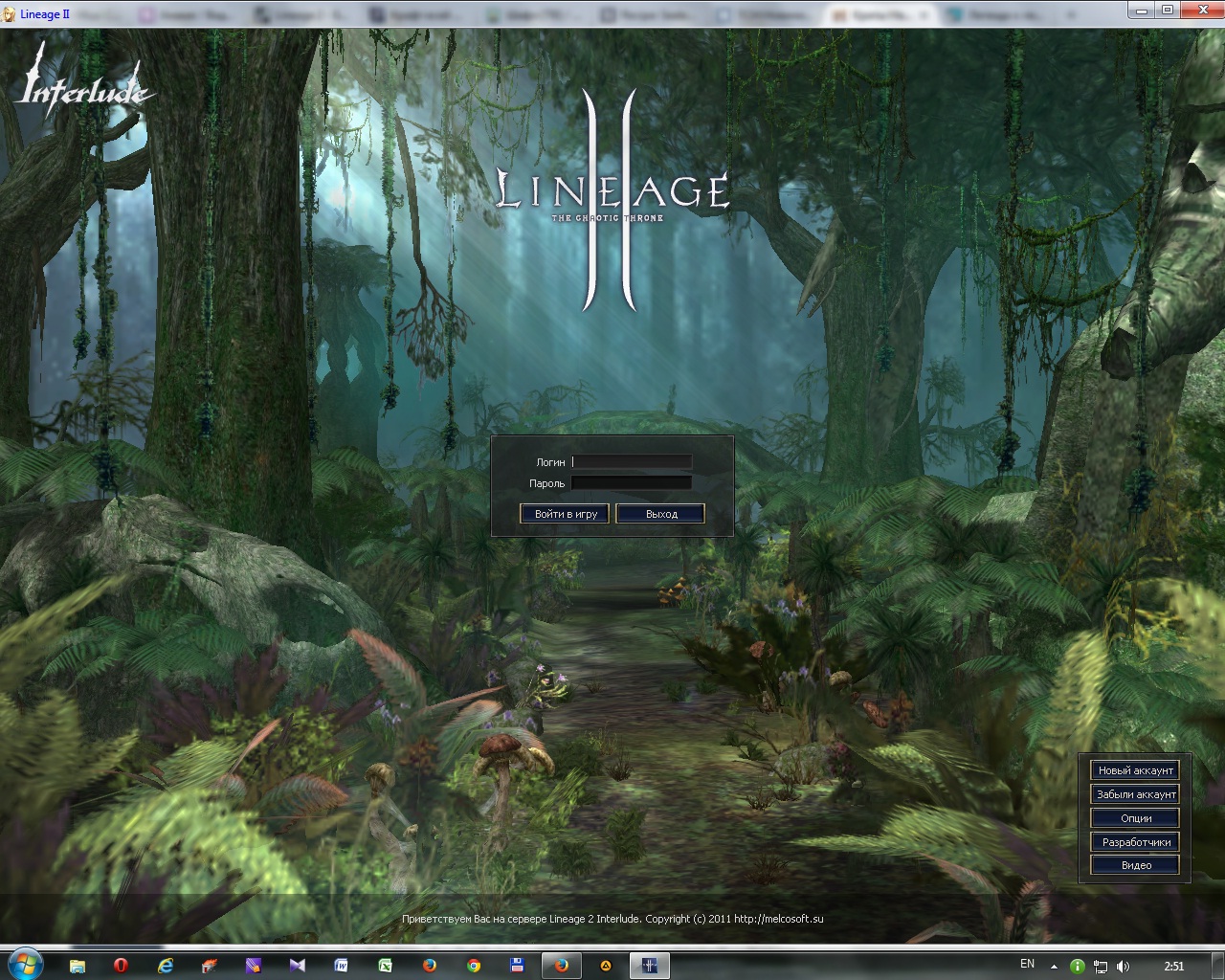Show hidden tray icons arrow
This screenshot has height=980, width=1225.
(1054, 967)
